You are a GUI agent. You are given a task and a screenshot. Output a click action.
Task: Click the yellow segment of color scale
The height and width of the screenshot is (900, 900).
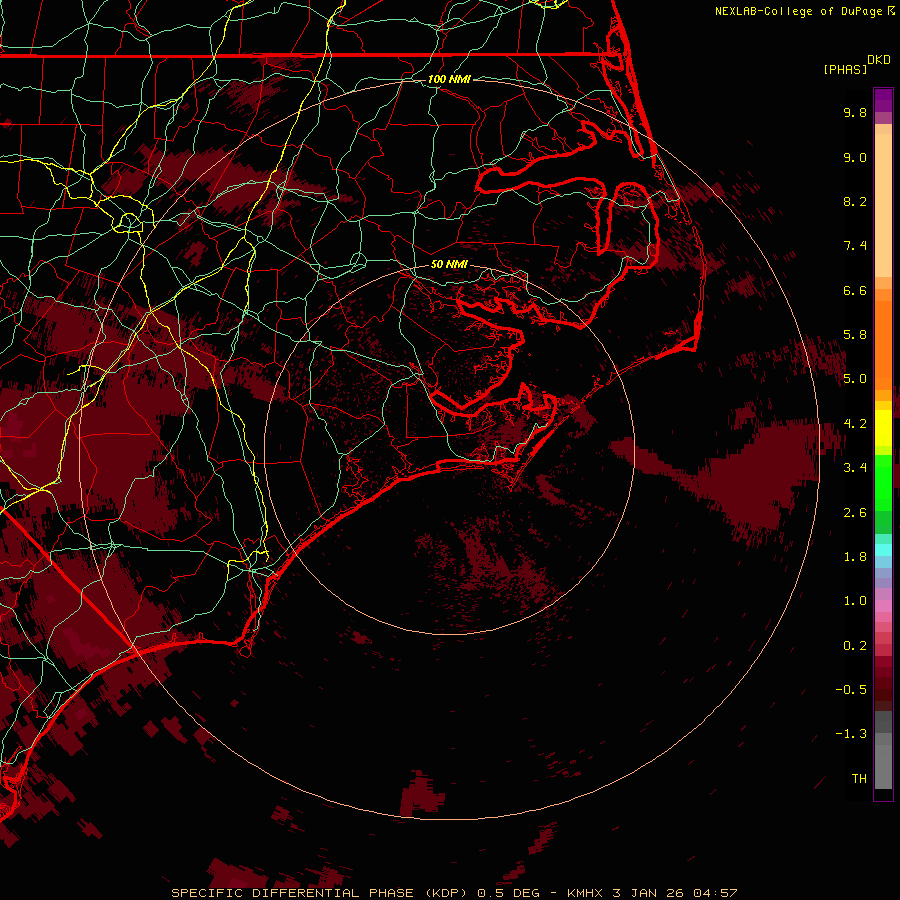click(883, 428)
